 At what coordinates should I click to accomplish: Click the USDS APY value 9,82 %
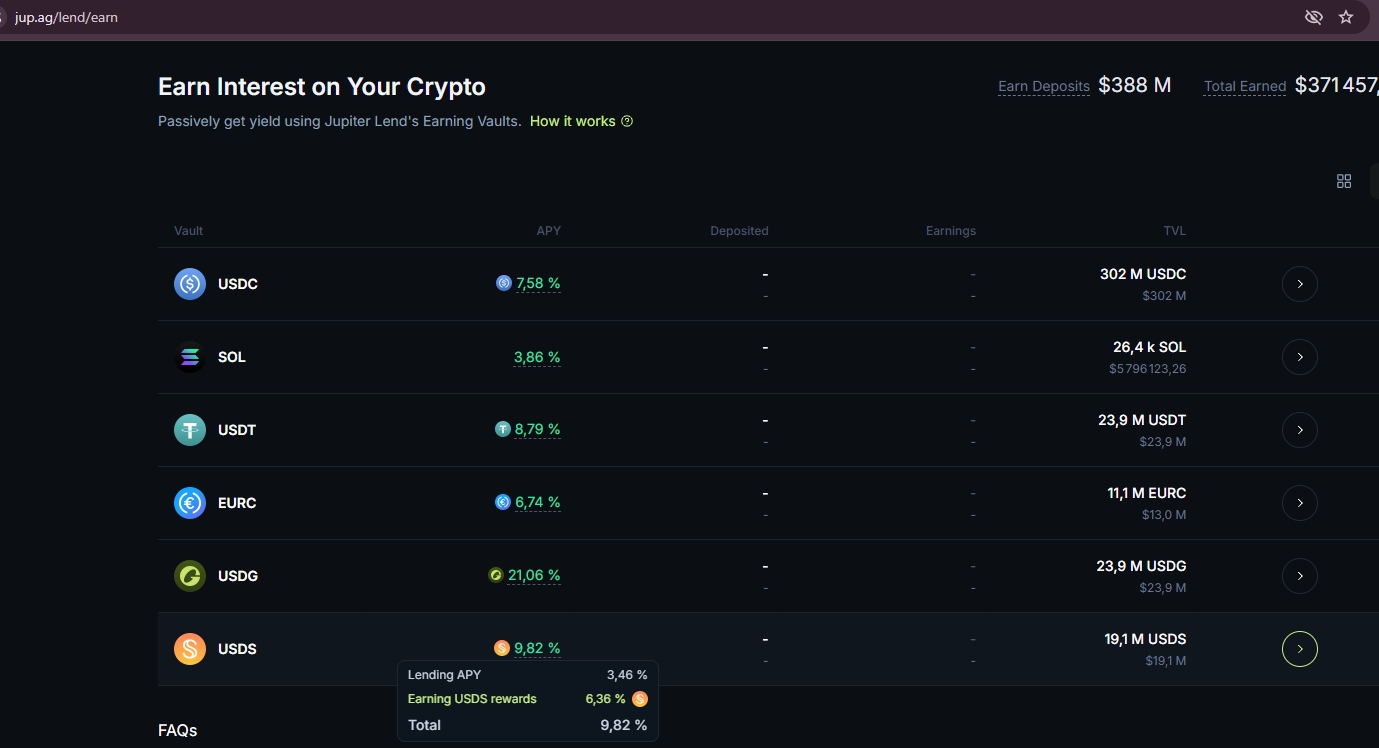point(537,648)
